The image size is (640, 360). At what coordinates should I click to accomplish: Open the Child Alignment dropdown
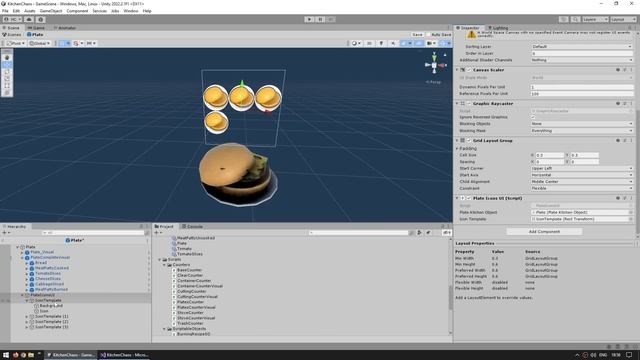(x=582, y=182)
